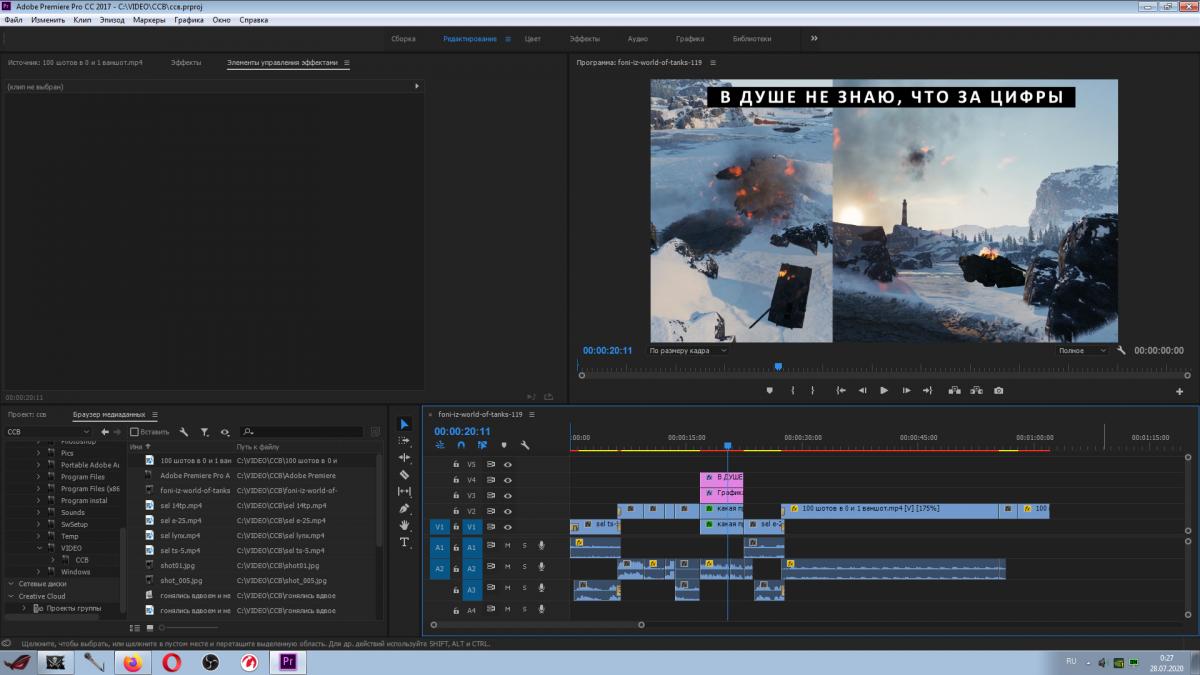Activate the Ripple Edit tool
1200x675 pixels.
click(404, 457)
